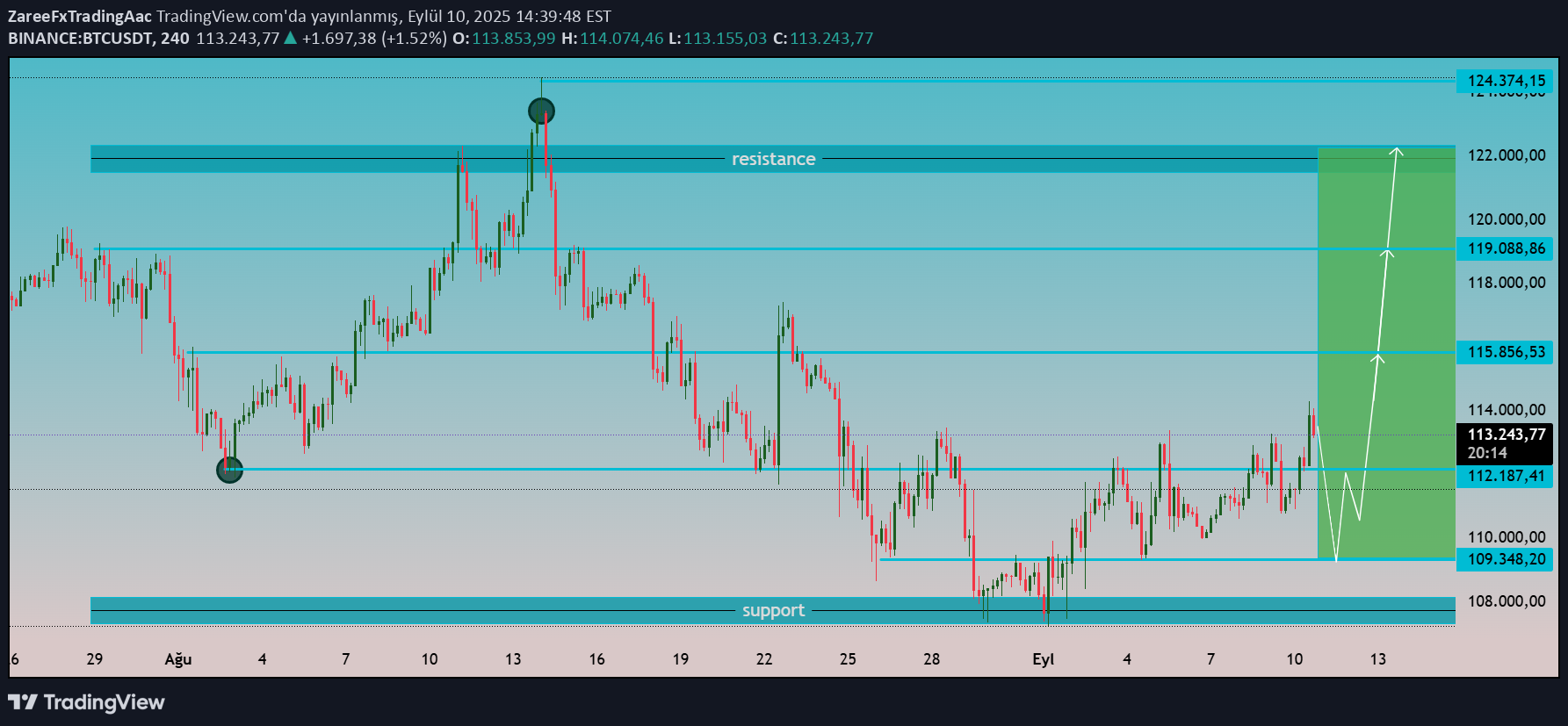Click the 115.856,53 price level label
The image size is (1568, 726).
(x=1505, y=352)
